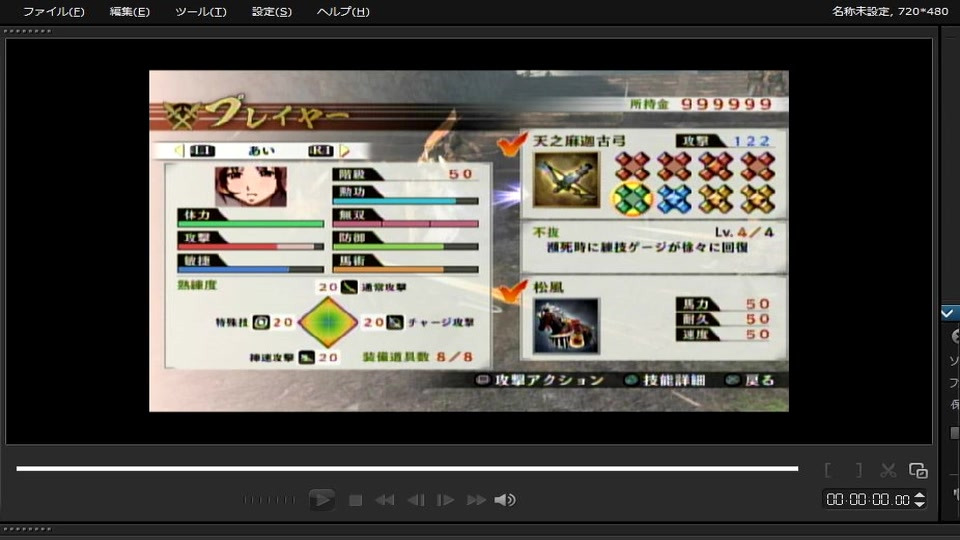The image size is (960, 540).
Task: Set mark-in with the left bracket icon
Action: click(828, 470)
